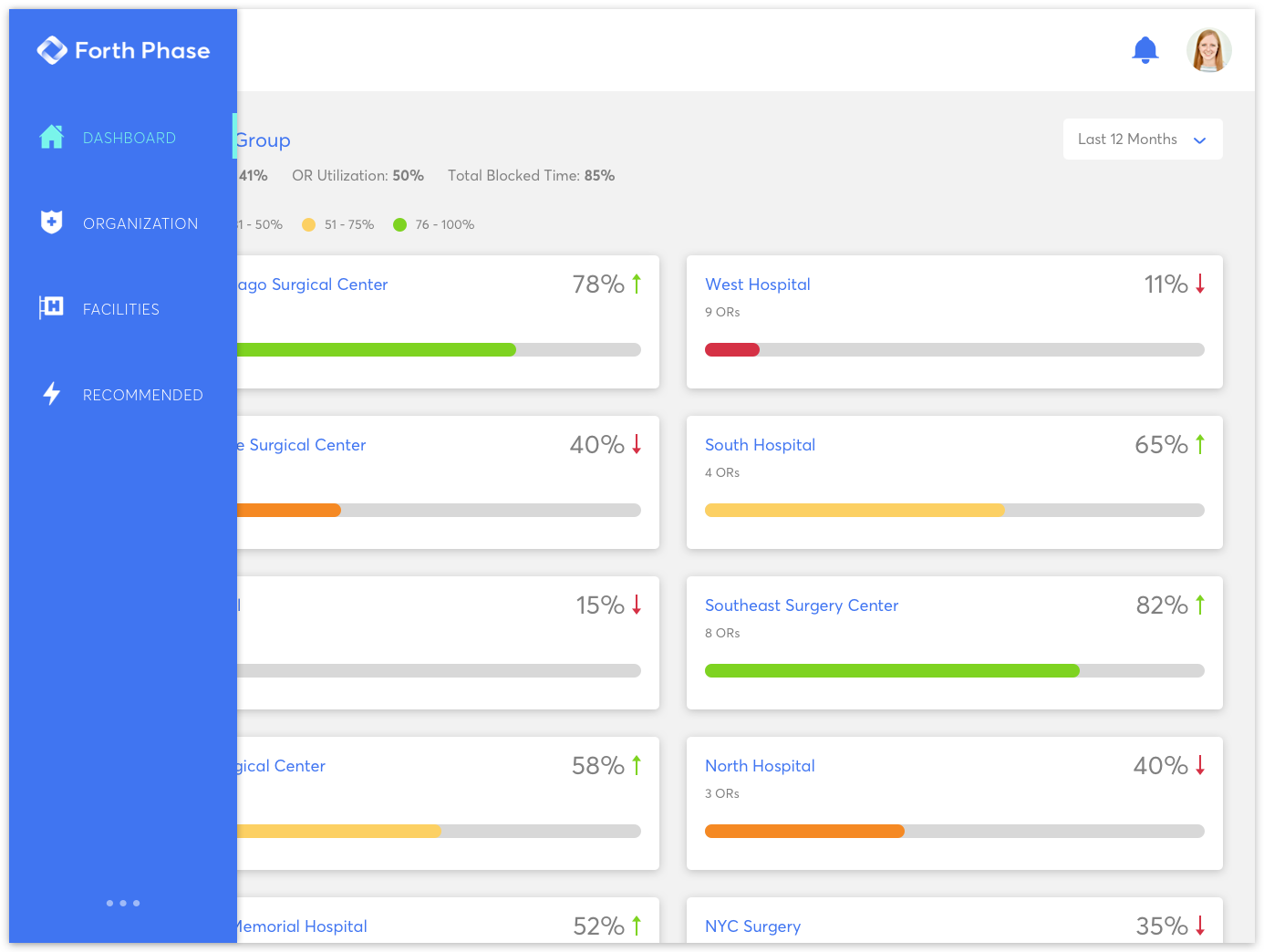
Task: Click the 4 ORs label under South Hospital
Action: (722, 472)
